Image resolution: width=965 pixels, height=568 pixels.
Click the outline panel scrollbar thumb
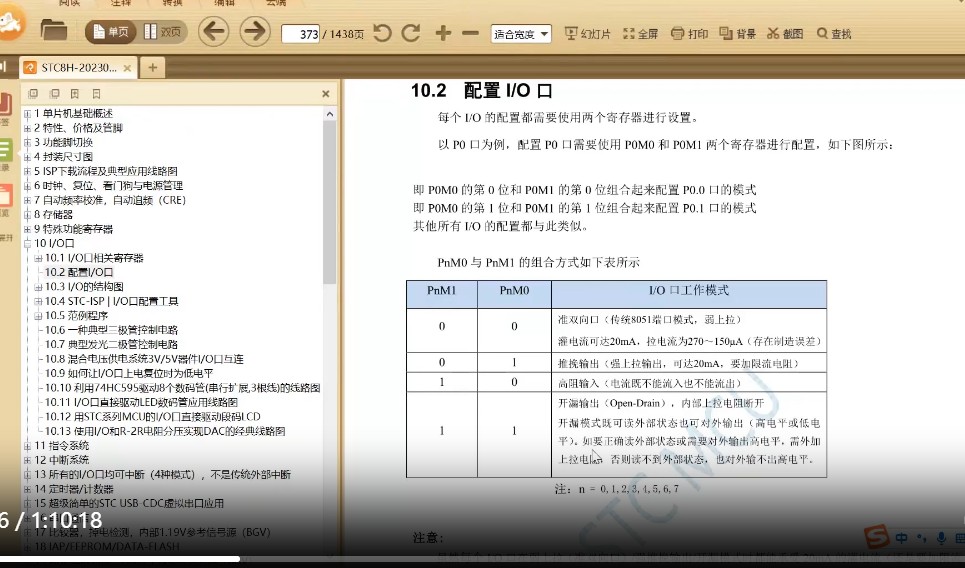(329, 202)
